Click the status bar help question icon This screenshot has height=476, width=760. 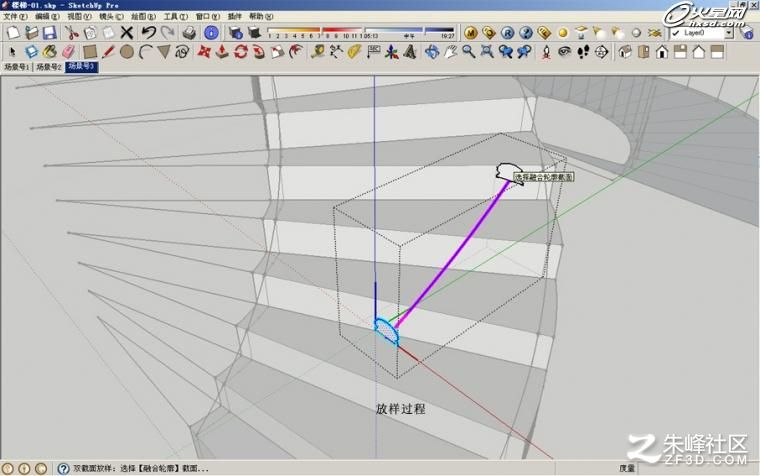click(x=63, y=468)
